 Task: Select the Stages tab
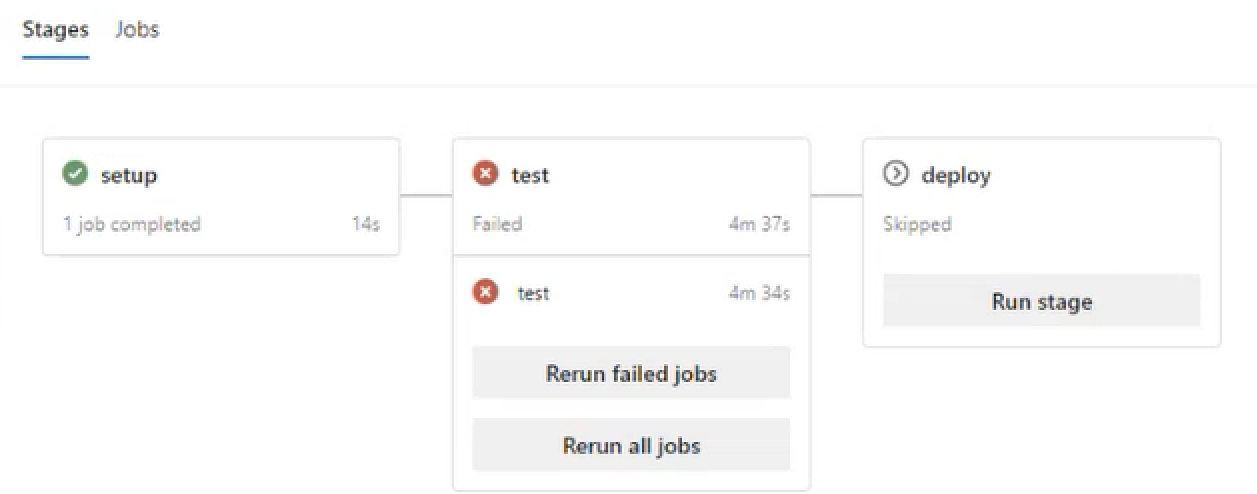click(x=56, y=30)
